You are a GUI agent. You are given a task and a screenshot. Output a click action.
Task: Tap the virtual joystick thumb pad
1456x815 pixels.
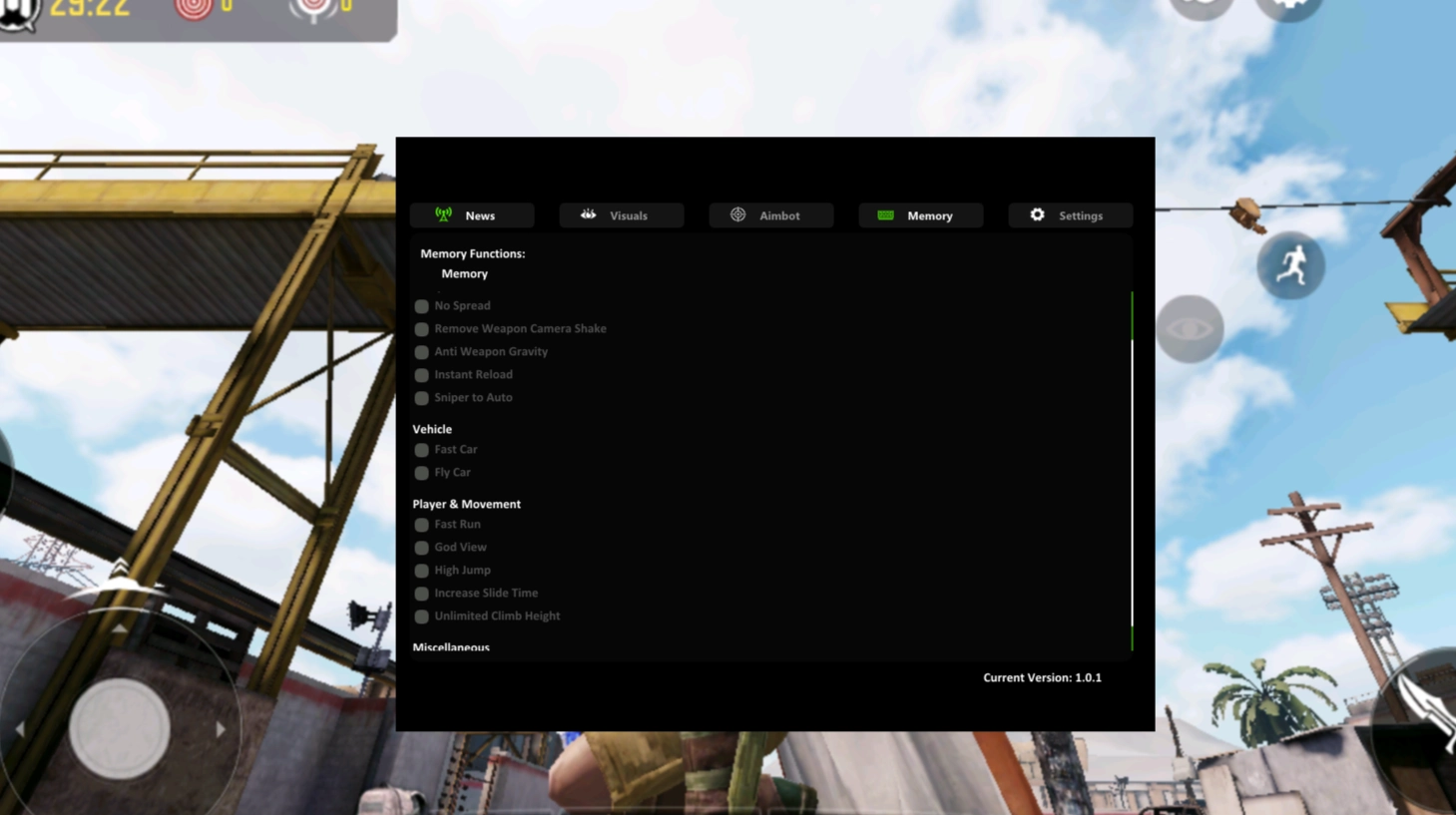click(x=120, y=728)
